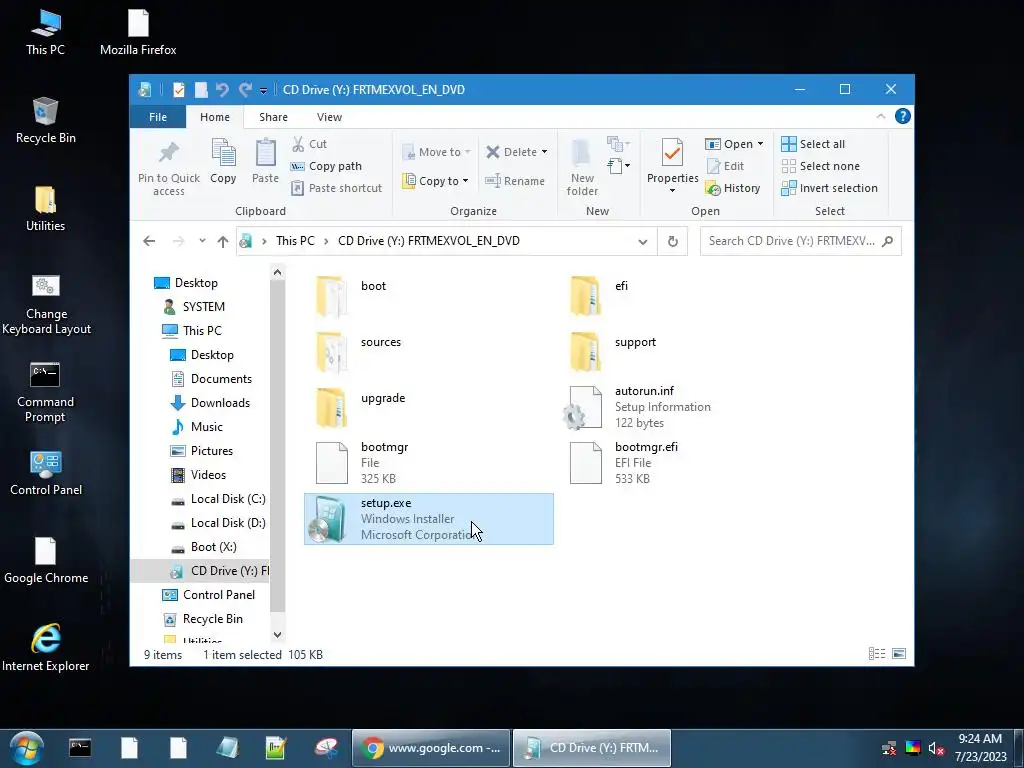This screenshot has height=768, width=1024.
Task: Select the autorun.inf file
Action: 637,407
